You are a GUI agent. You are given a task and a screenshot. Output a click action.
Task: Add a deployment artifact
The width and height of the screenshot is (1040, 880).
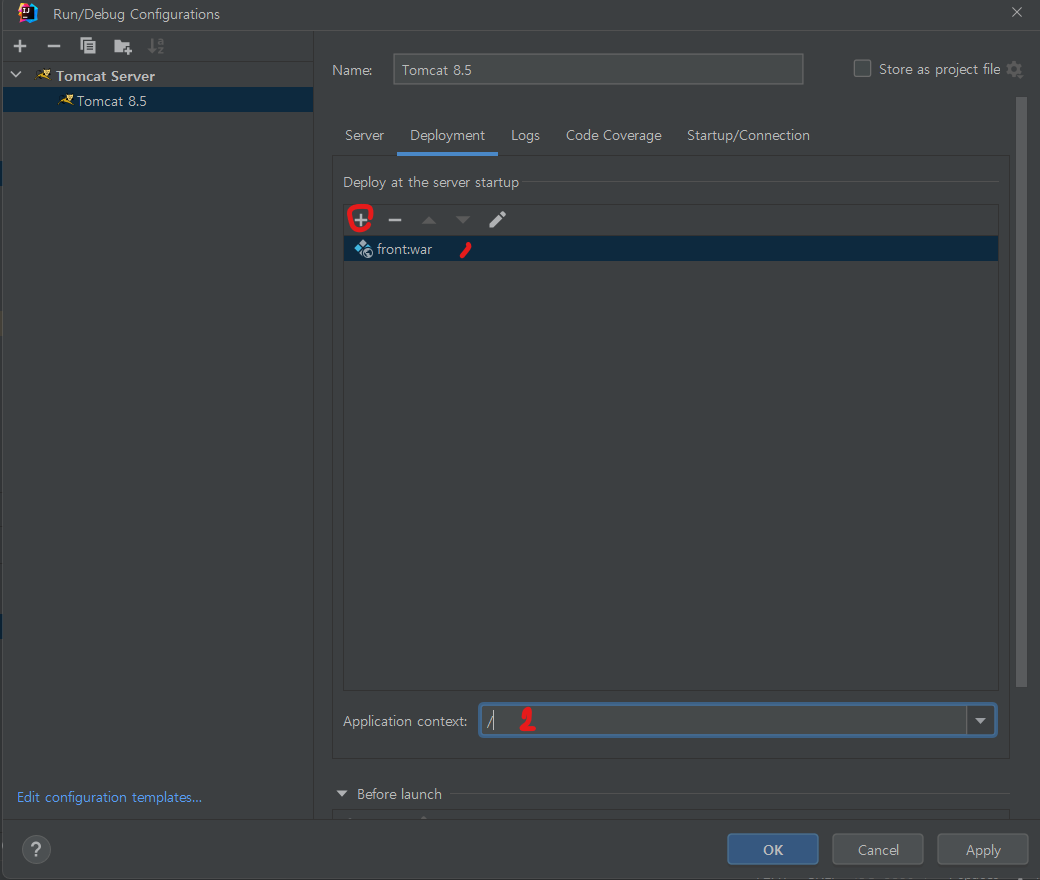click(360, 220)
